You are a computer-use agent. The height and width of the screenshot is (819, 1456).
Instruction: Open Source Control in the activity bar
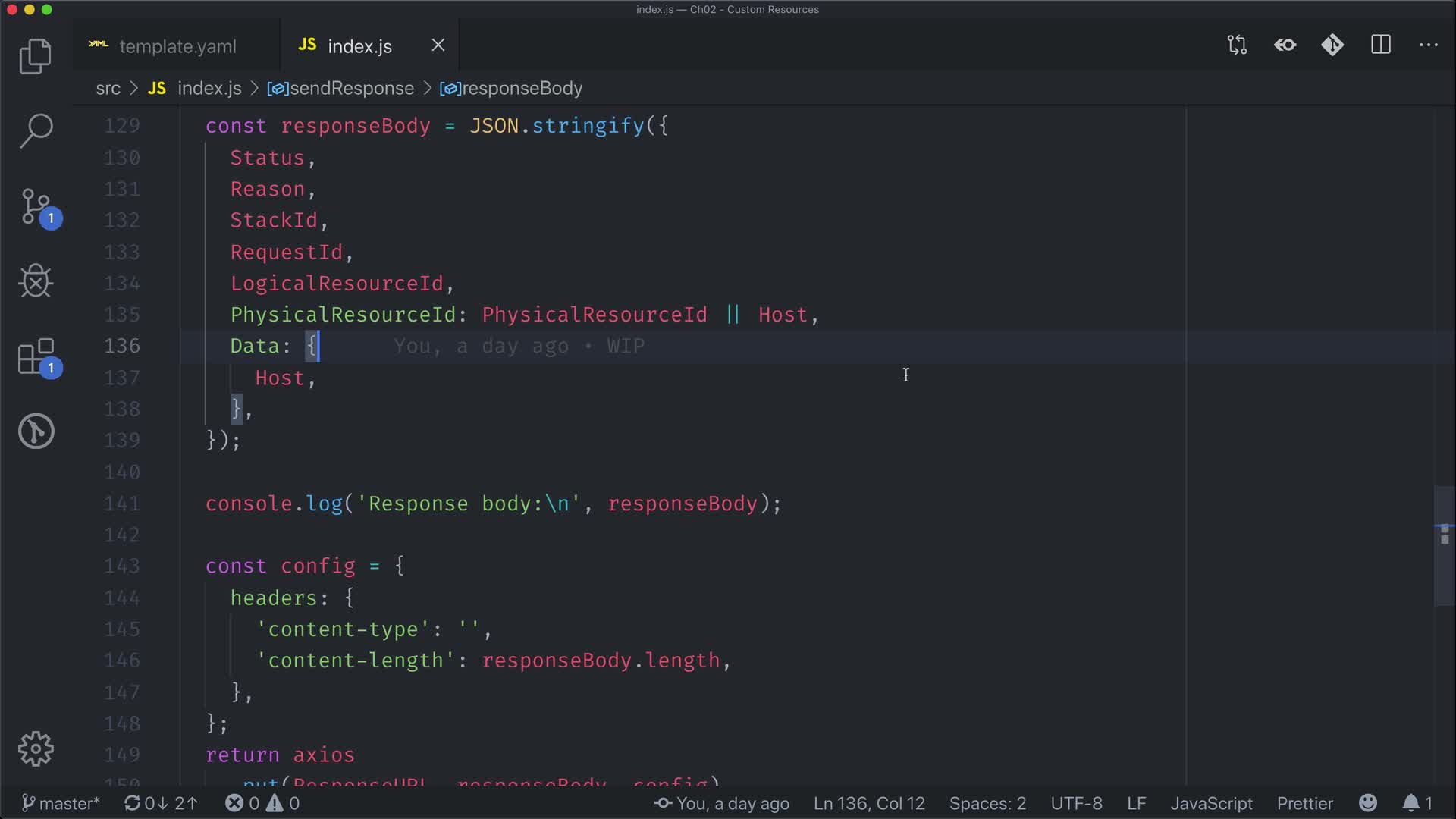coord(35,206)
